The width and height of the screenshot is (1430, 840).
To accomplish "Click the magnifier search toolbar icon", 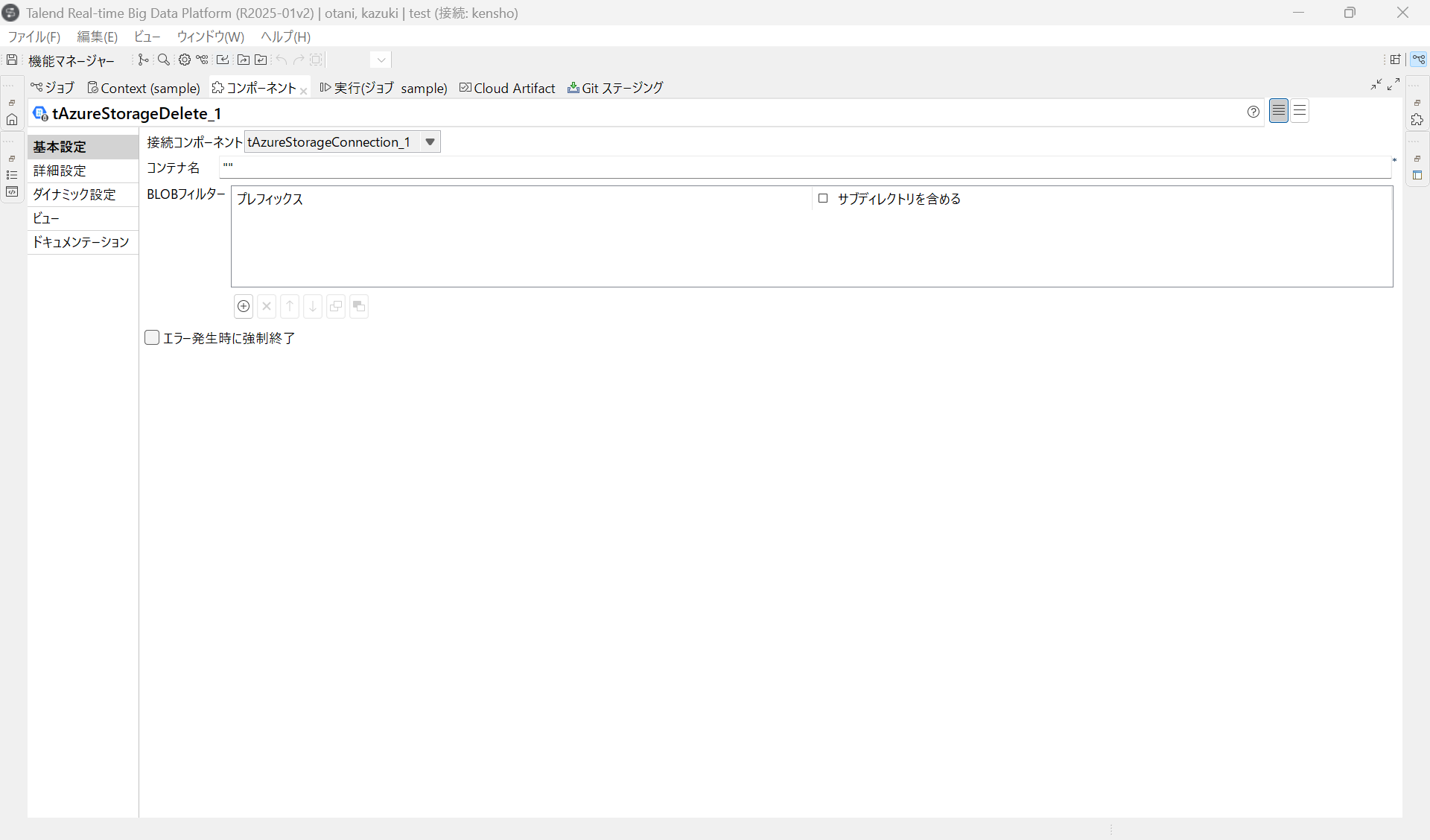I will coord(164,60).
